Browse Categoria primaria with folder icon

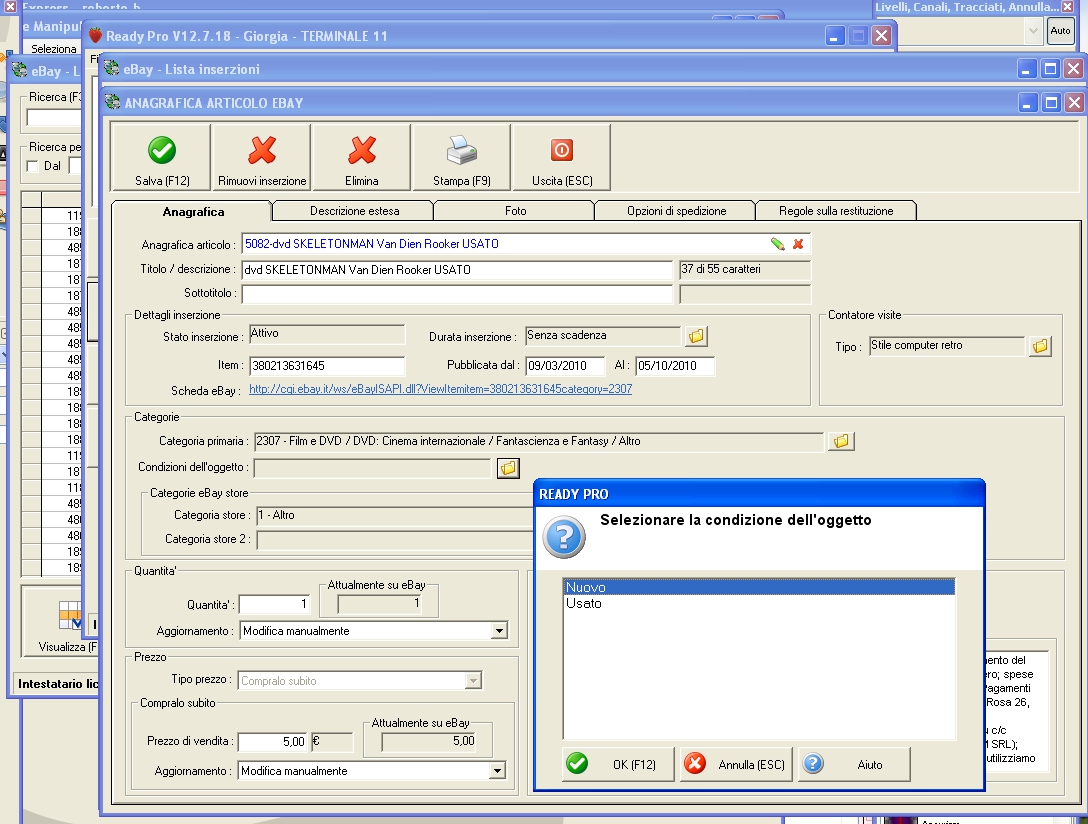[841, 441]
